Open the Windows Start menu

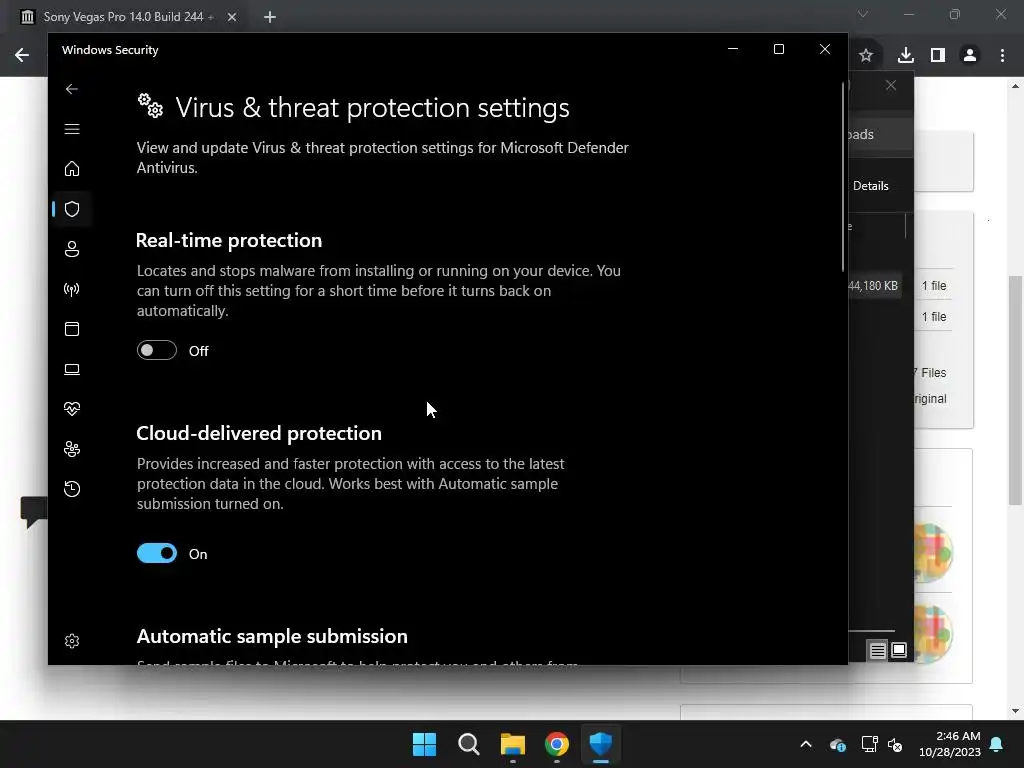click(x=424, y=744)
